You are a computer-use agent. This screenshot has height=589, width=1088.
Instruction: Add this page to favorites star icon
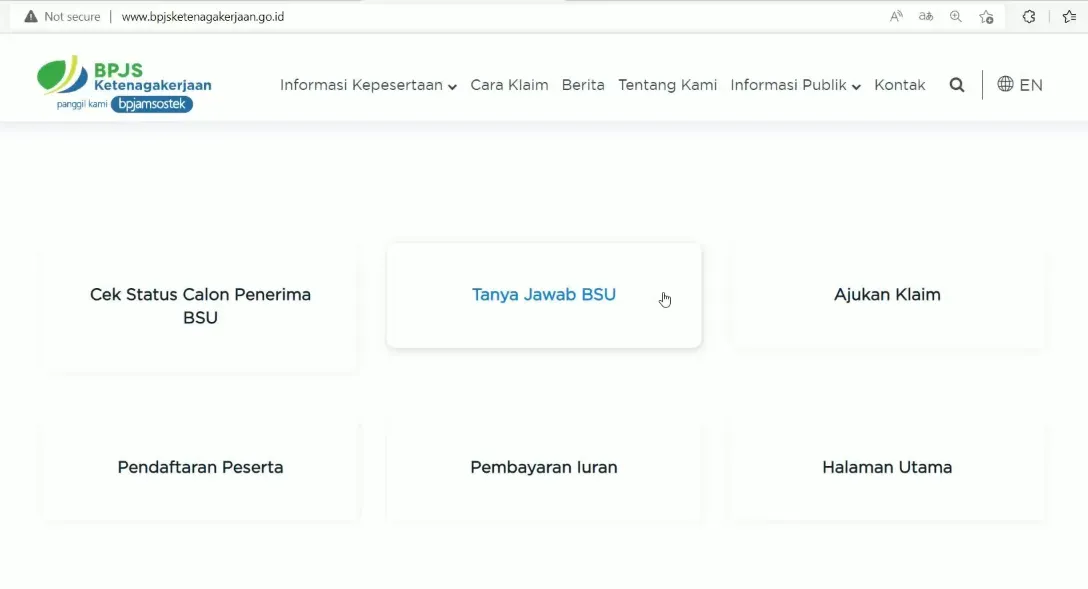(986, 16)
